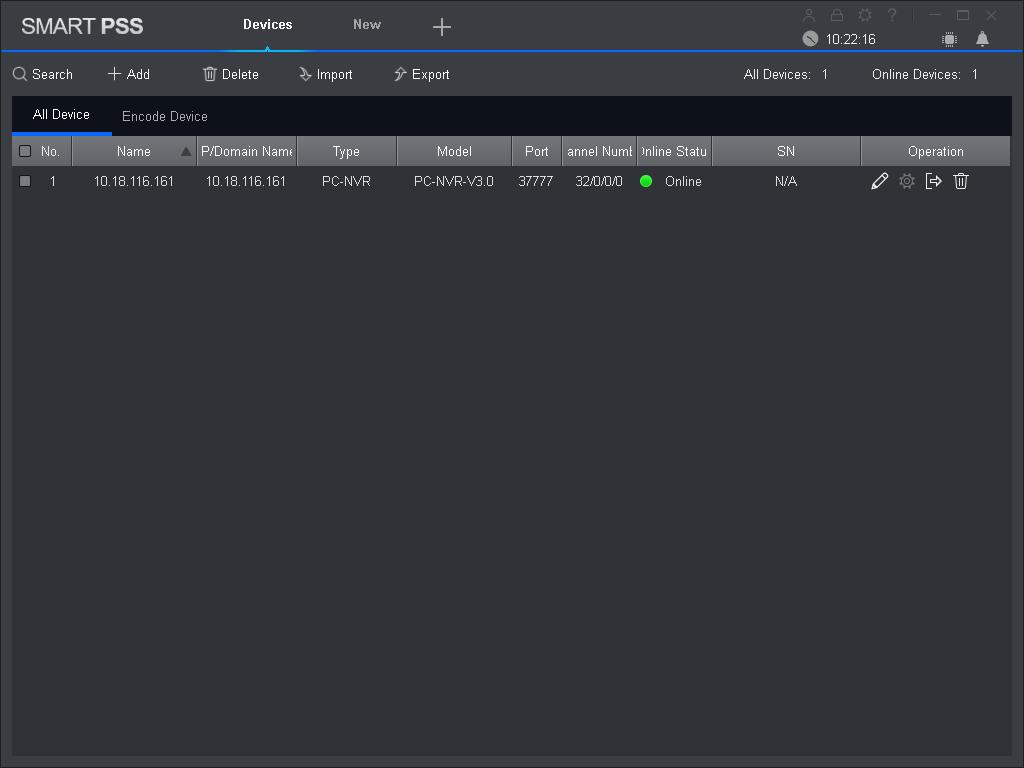Sort by the Port column header

click(x=537, y=152)
